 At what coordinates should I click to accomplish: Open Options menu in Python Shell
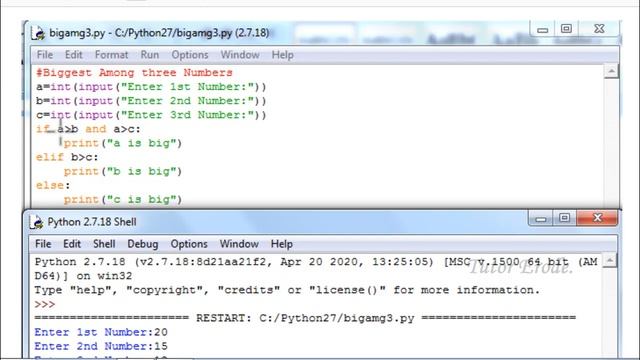189,244
